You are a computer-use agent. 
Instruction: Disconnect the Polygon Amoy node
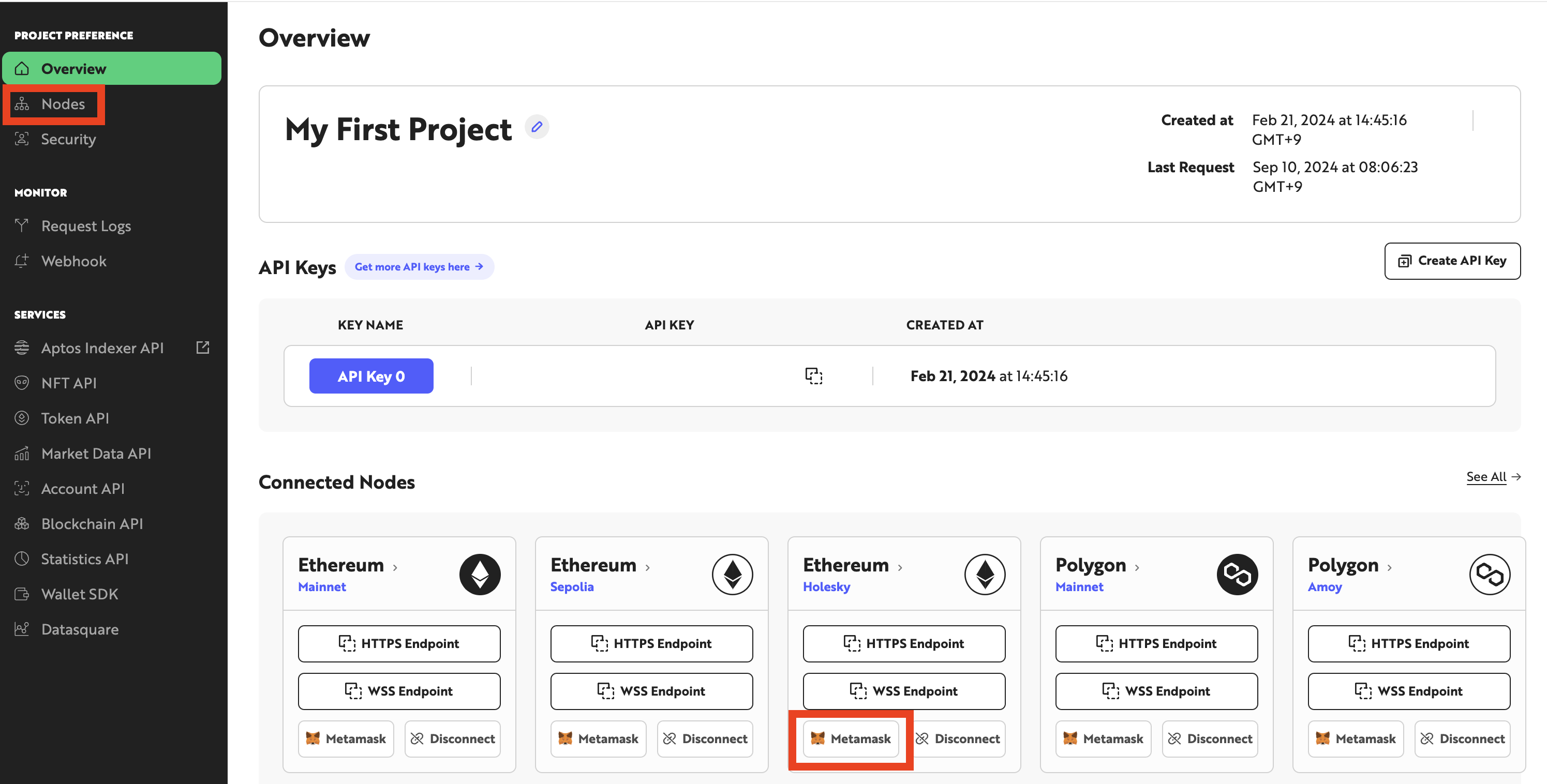point(1462,738)
